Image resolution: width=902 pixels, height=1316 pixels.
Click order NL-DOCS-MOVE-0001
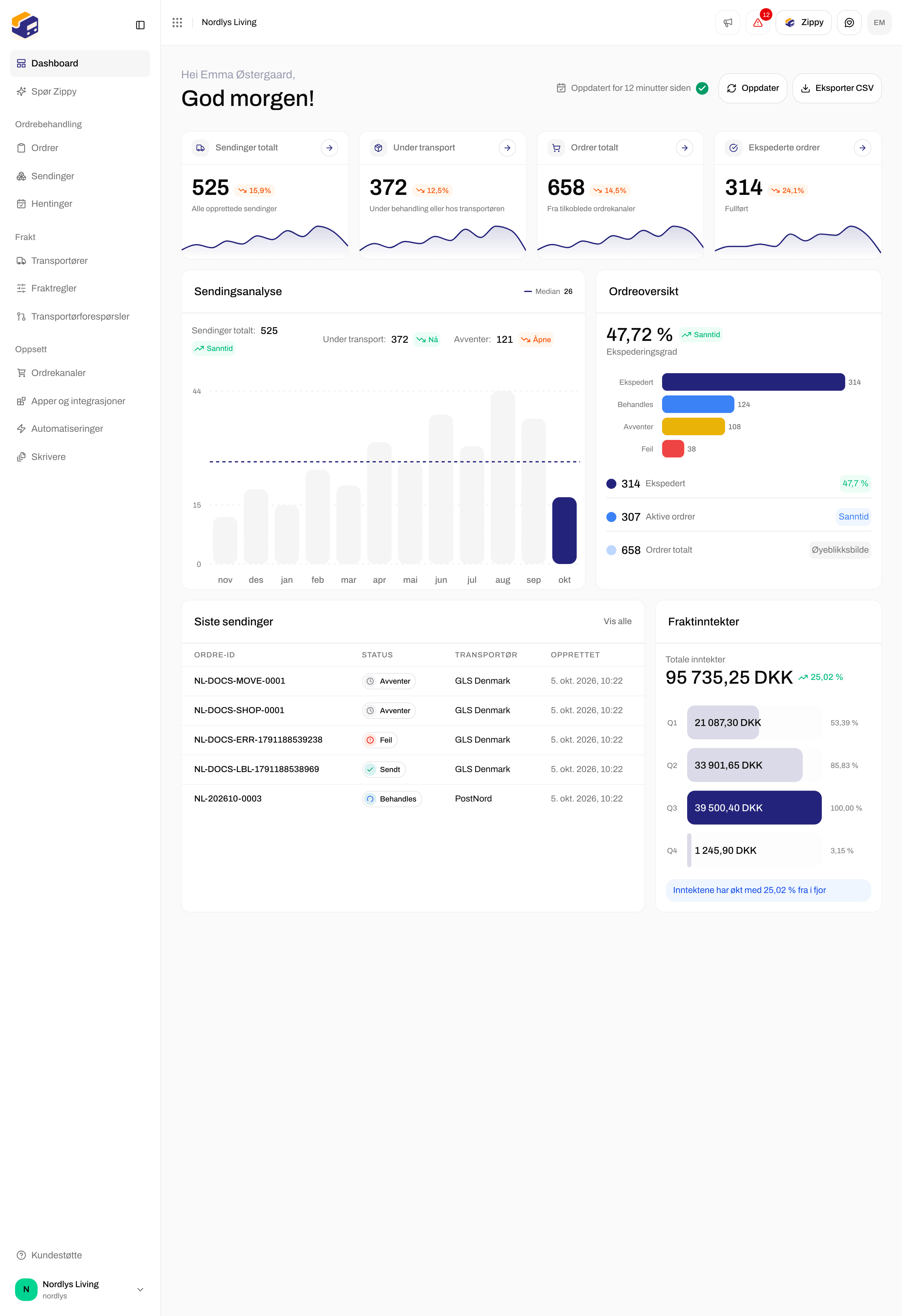pos(239,681)
